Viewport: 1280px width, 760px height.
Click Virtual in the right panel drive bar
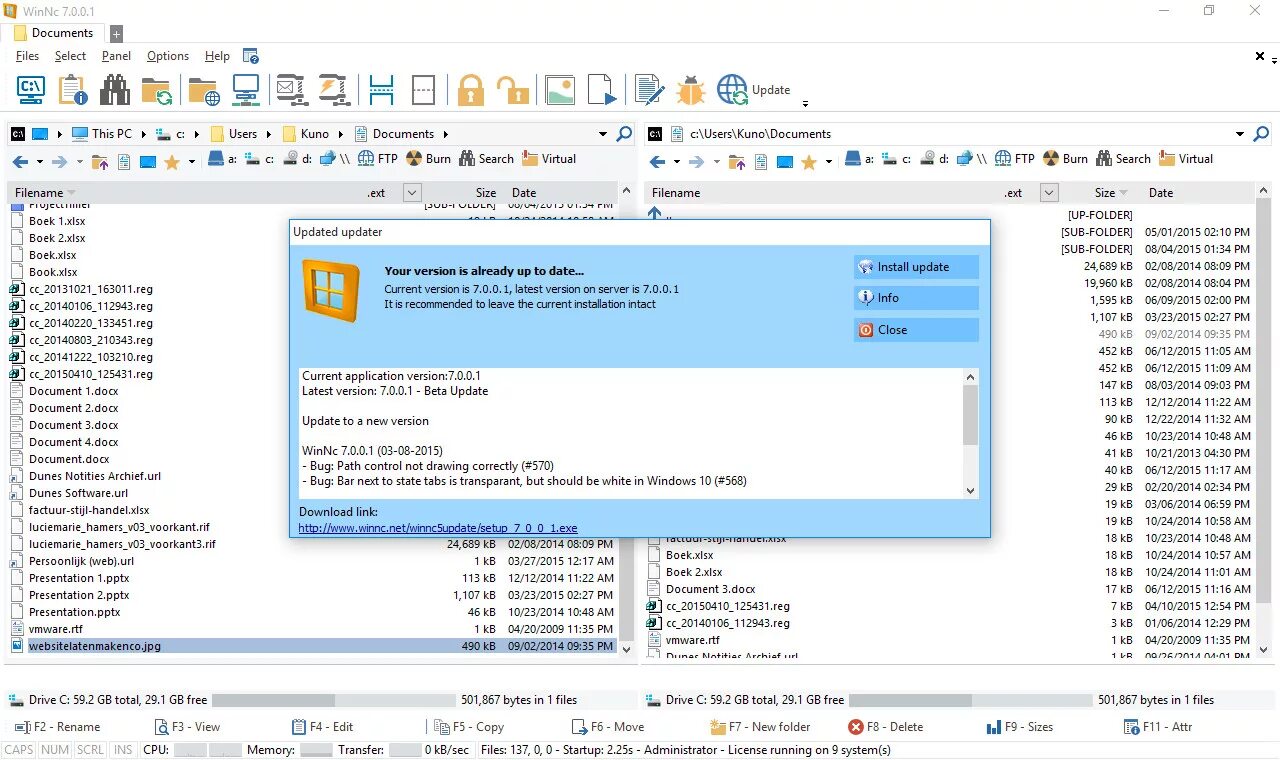tap(1186, 159)
